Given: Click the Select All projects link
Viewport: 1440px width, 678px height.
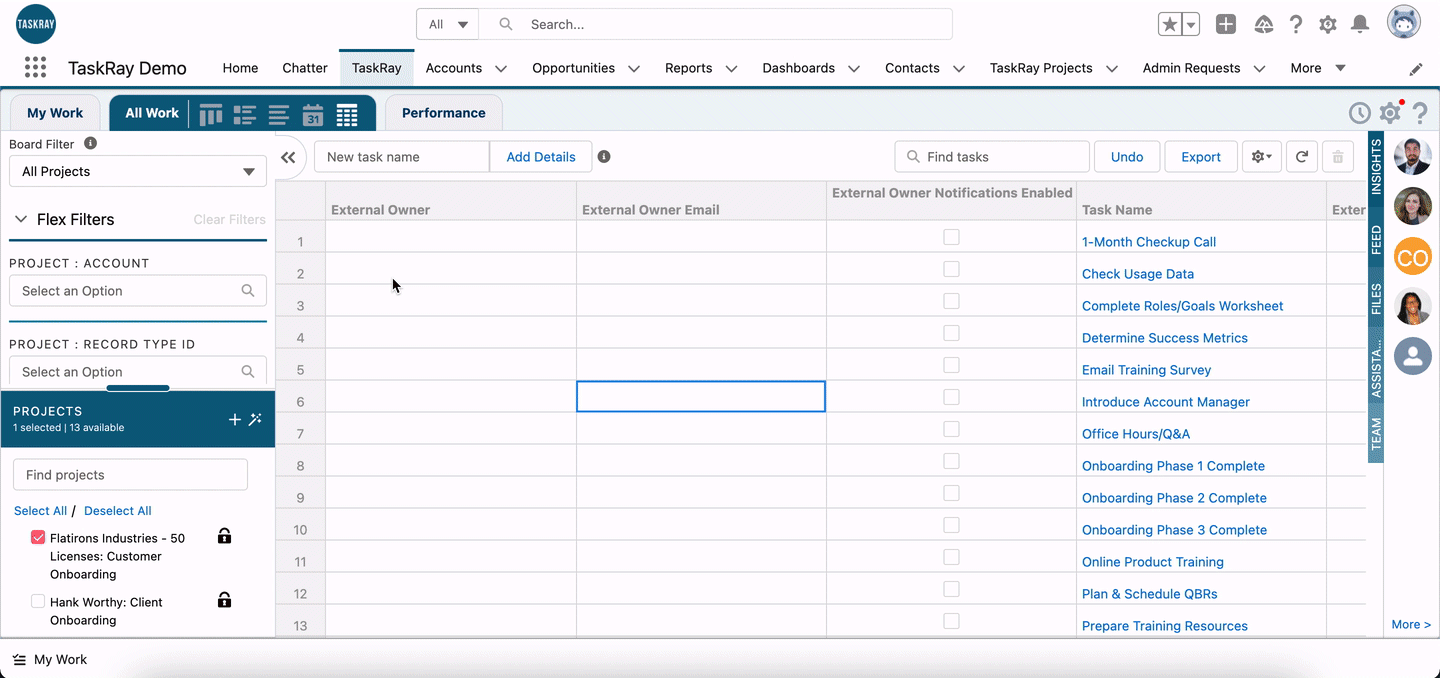Looking at the screenshot, I should tap(40, 511).
